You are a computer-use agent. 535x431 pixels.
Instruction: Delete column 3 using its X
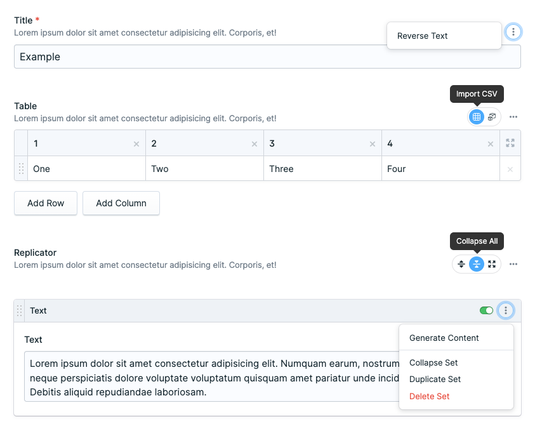click(x=372, y=144)
